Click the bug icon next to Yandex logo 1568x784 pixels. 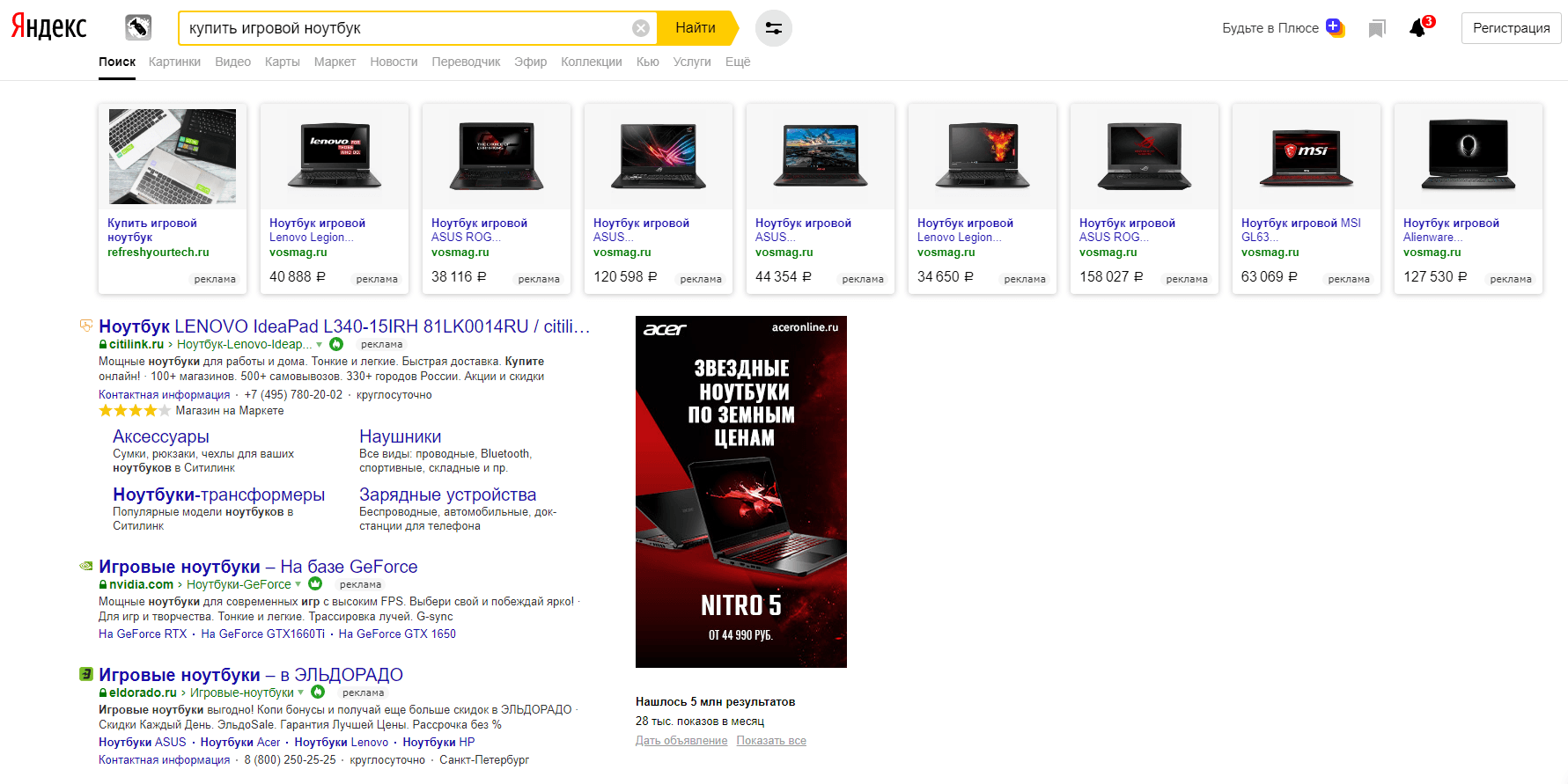138,27
